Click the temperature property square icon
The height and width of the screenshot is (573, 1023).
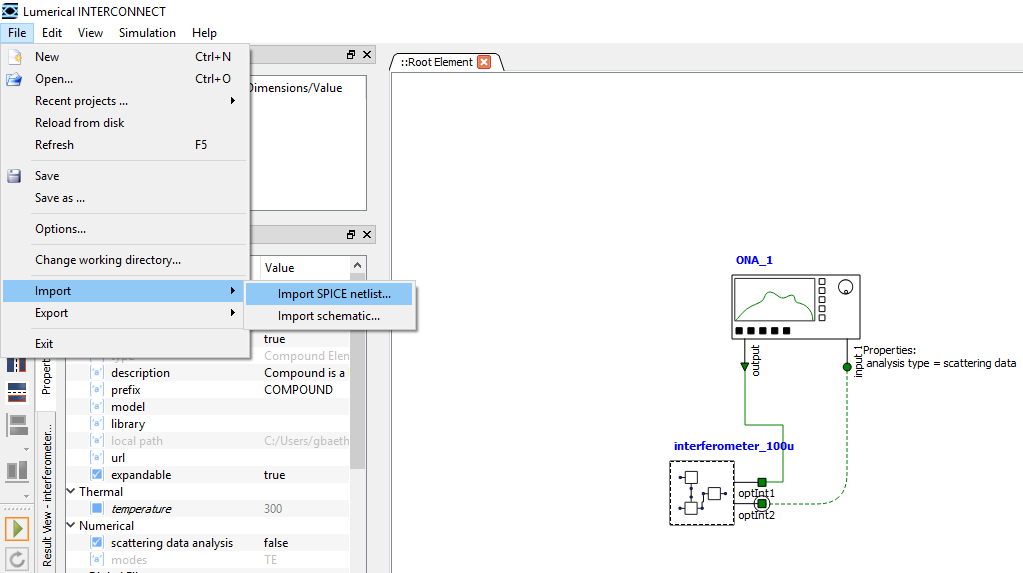[97, 508]
